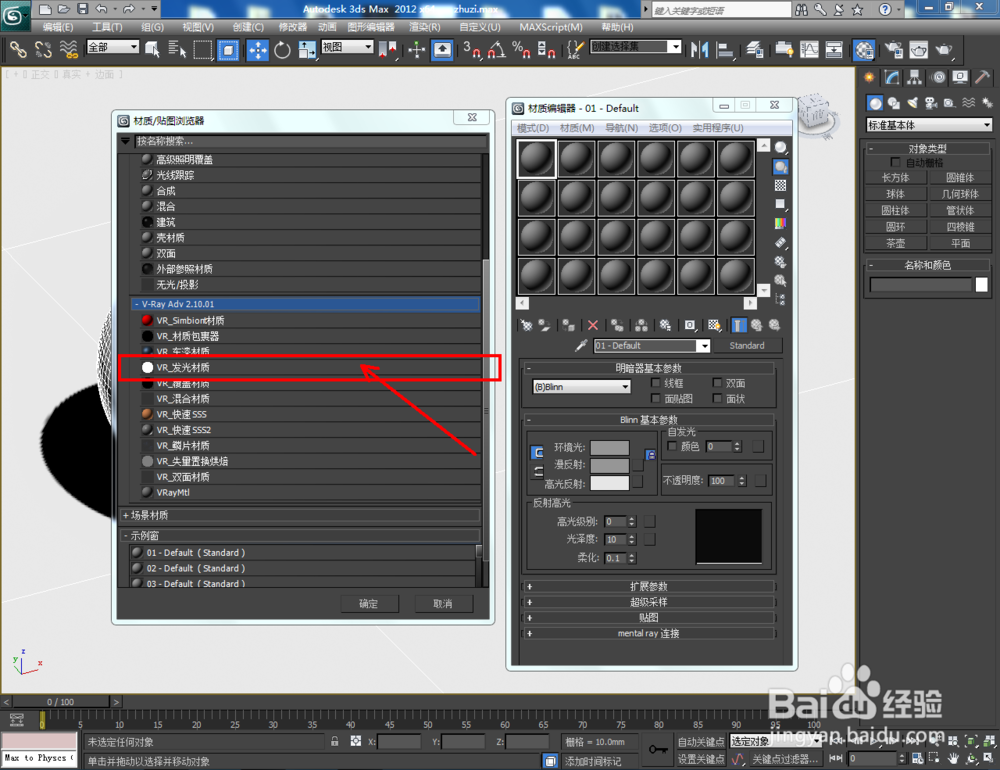Image resolution: width=1000 pixels, height=770 pixels.
Task: Click 确定 button in material browser
Action: [369, 603]
